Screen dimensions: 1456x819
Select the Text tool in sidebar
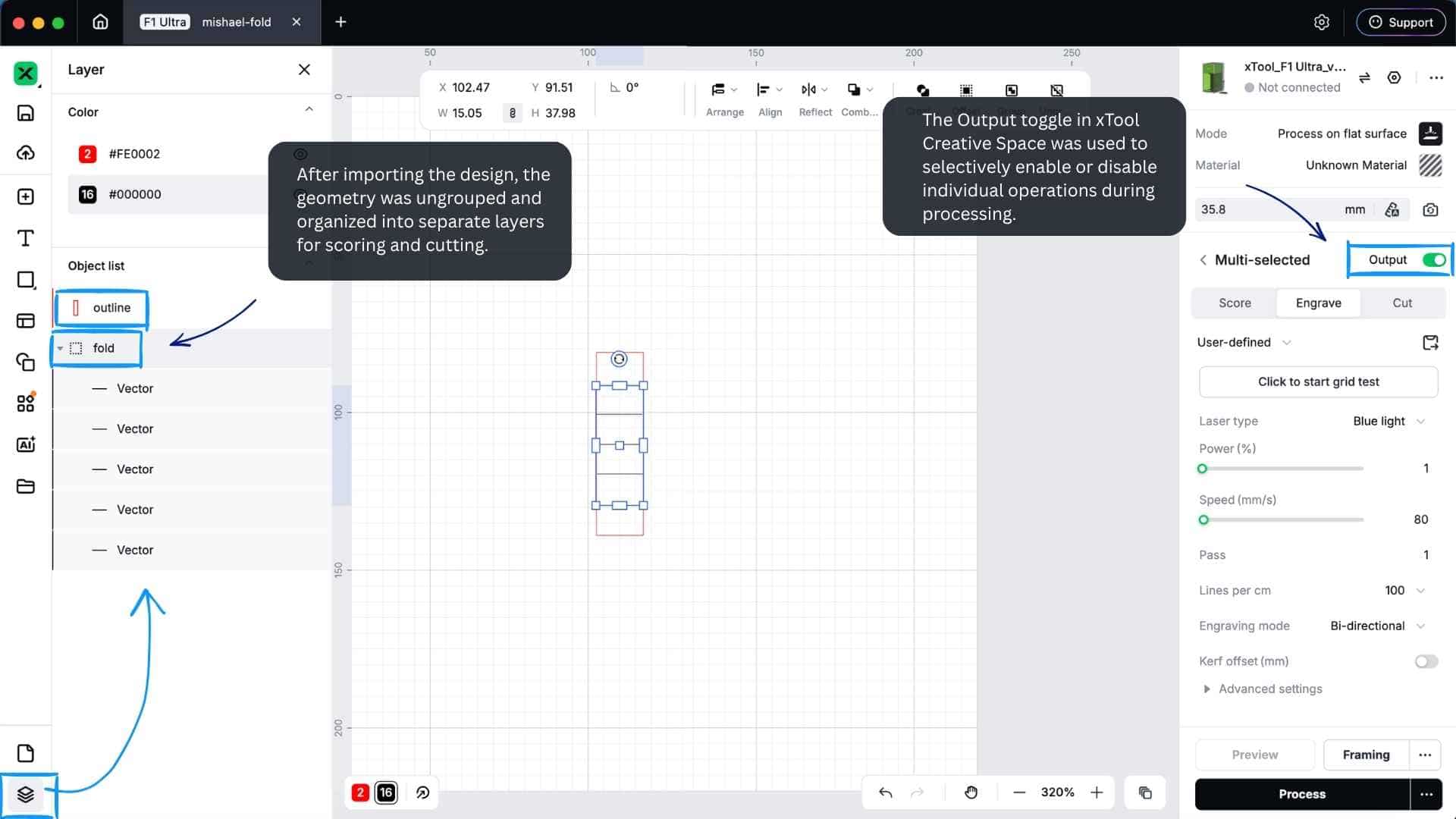(26, 238)
